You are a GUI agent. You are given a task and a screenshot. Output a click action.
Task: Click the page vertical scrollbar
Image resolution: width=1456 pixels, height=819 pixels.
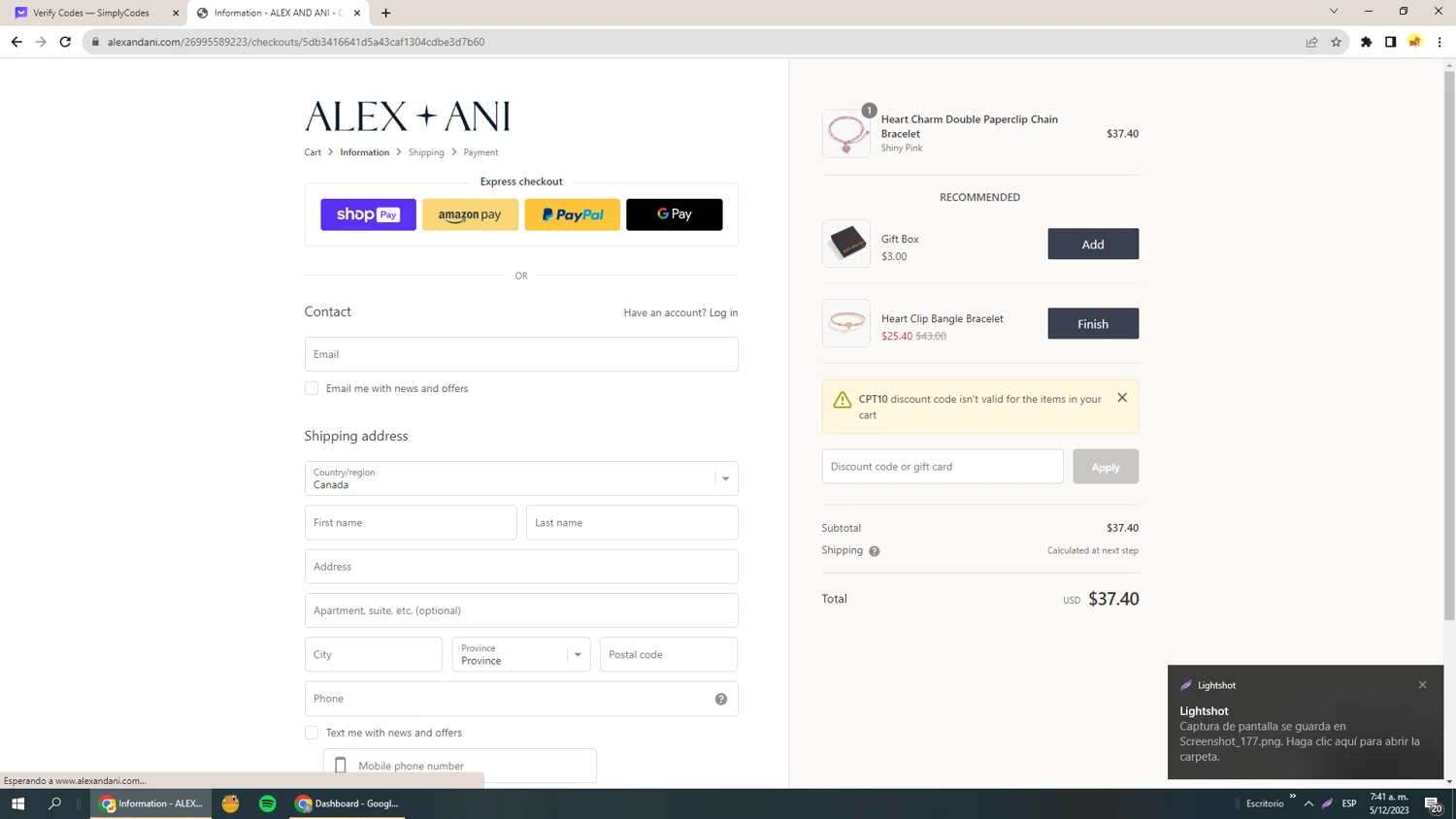pyautogui.click(x=1449, y=344)
